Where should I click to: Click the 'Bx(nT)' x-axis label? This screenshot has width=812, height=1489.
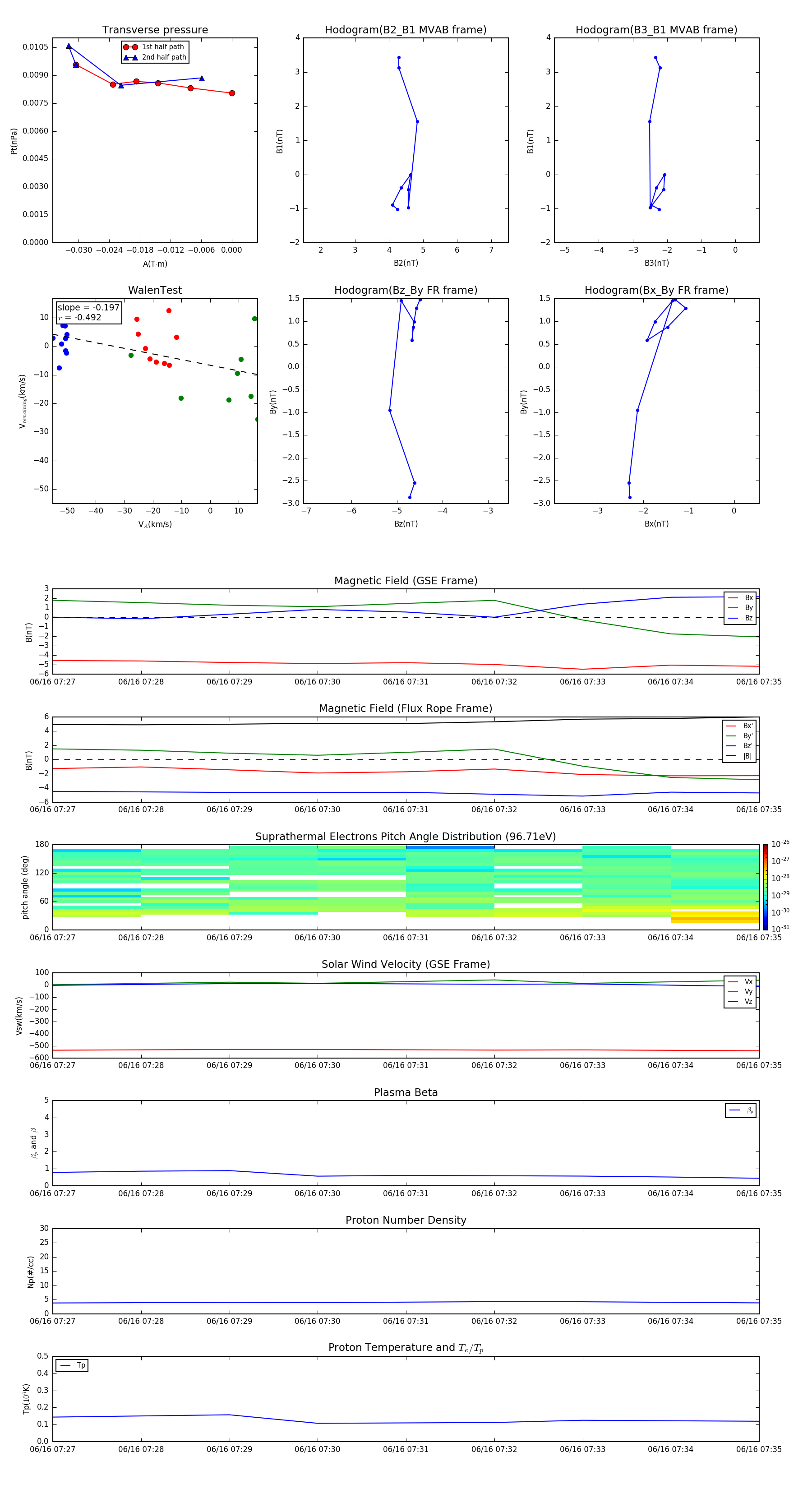coord(656,524)
